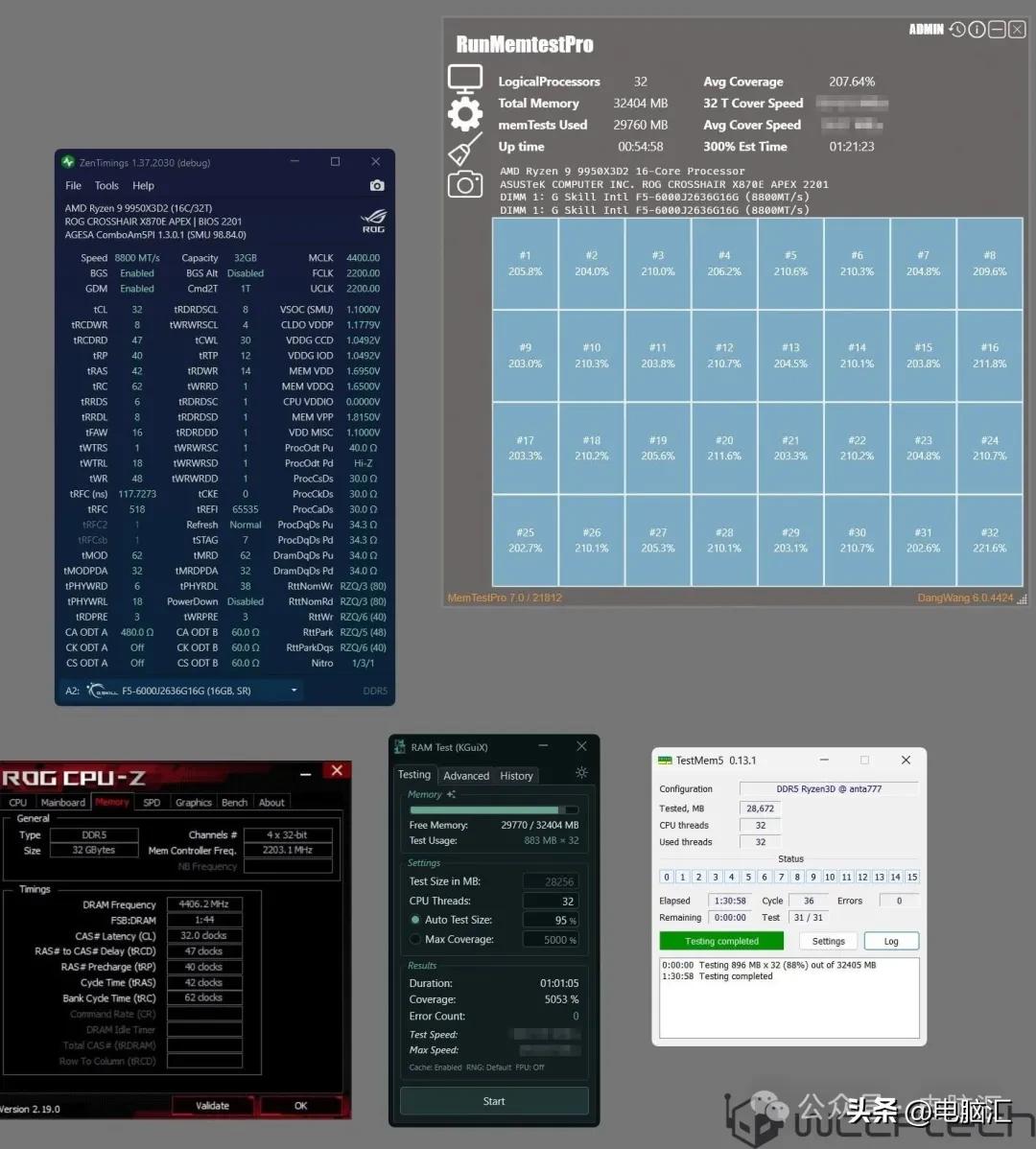Click the broom cleanup icon in RunMemtestPro
Screen dimensions: 1036x1149
pyautogui.click(x=465, y=149)
